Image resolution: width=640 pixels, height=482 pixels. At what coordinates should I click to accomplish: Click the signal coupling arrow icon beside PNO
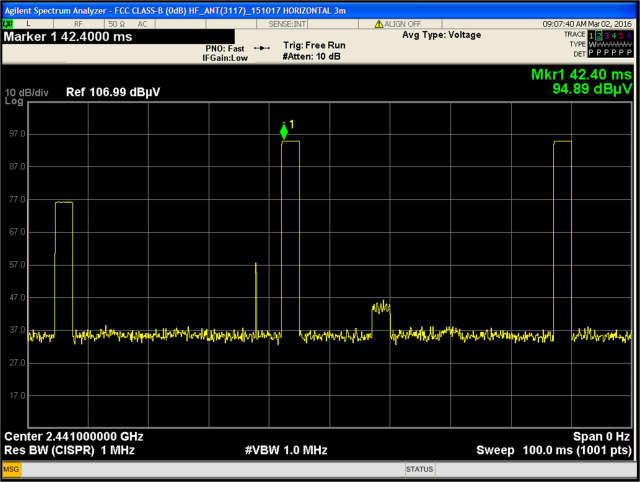(262, 48)
